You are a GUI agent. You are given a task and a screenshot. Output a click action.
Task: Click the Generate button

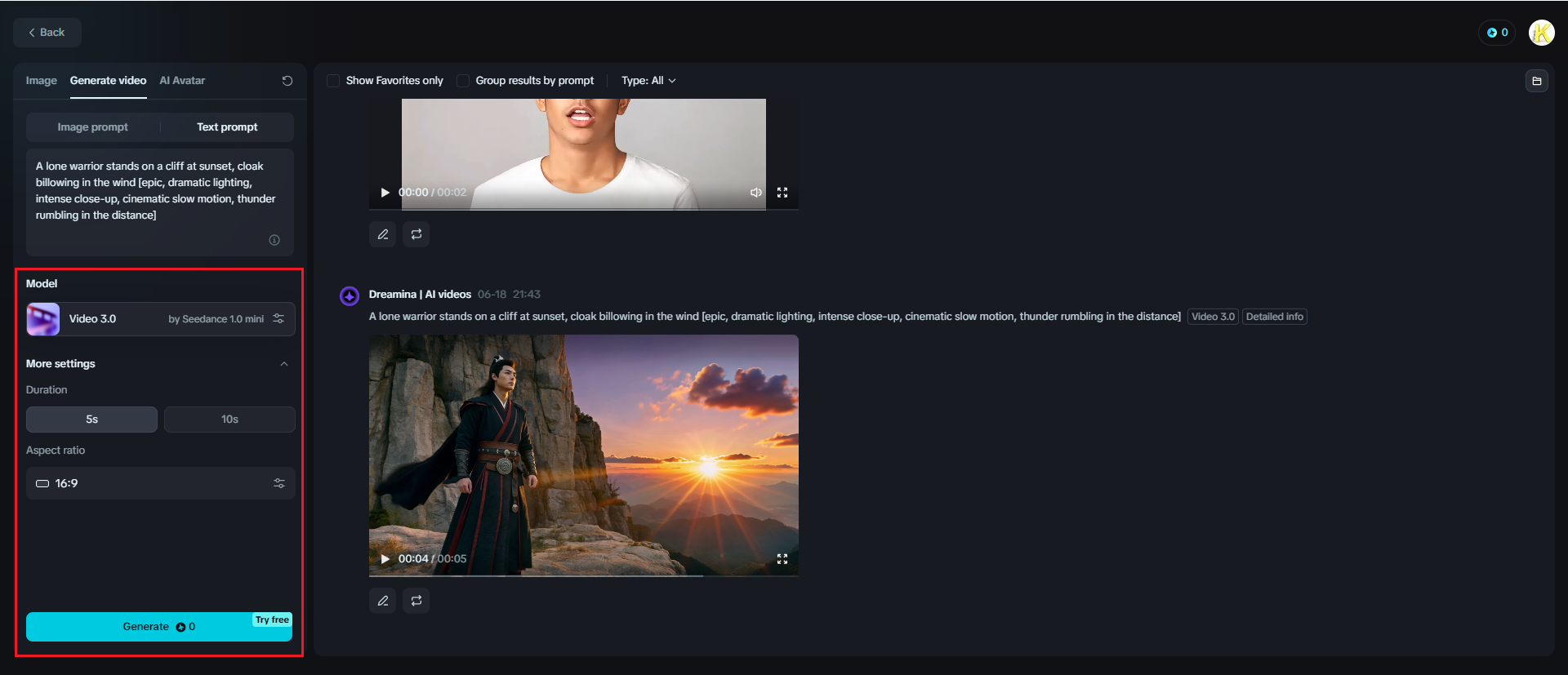coord(159,627)
